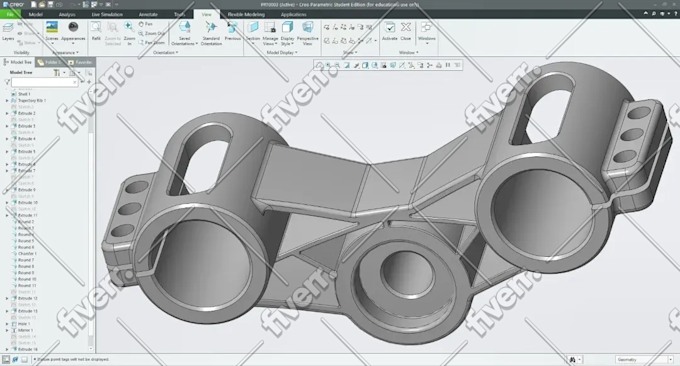The height and width of the screenshot is (366, 680).
Task: Click the in-graphics Zoom In icon
Action: pyautogui.click(x=328, y=65)
